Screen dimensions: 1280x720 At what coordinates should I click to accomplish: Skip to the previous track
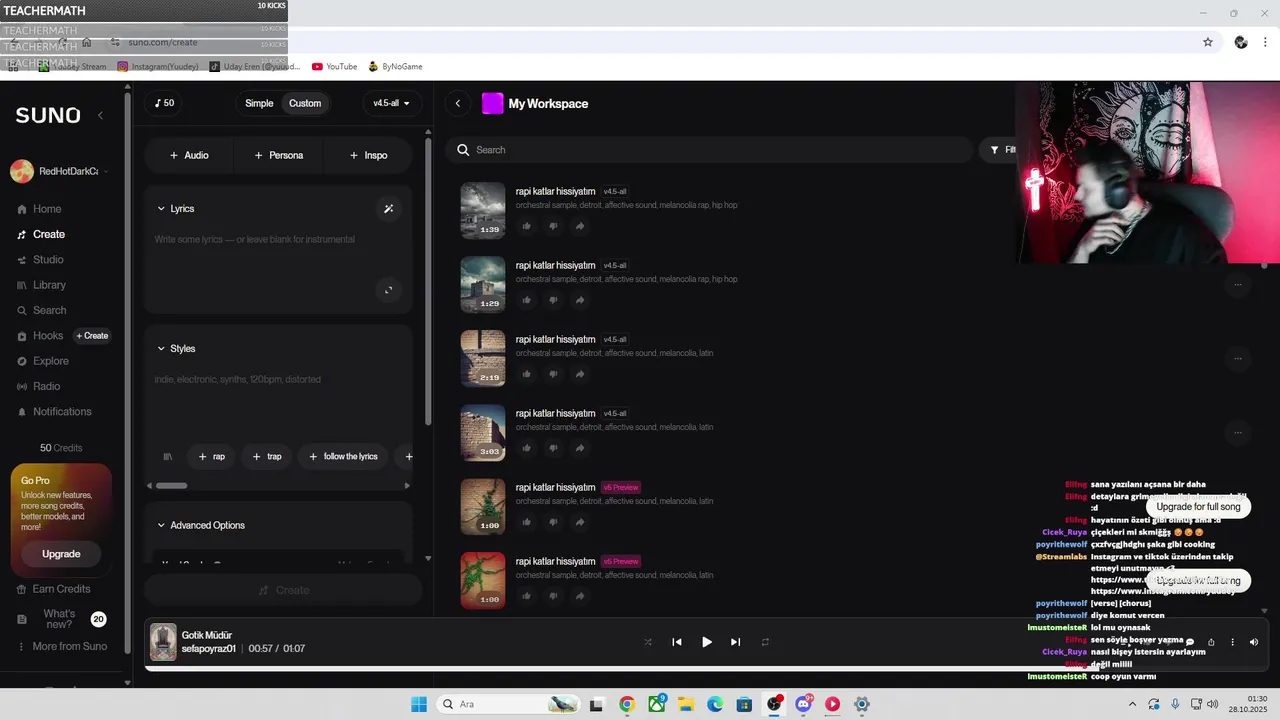click(677, 642)
